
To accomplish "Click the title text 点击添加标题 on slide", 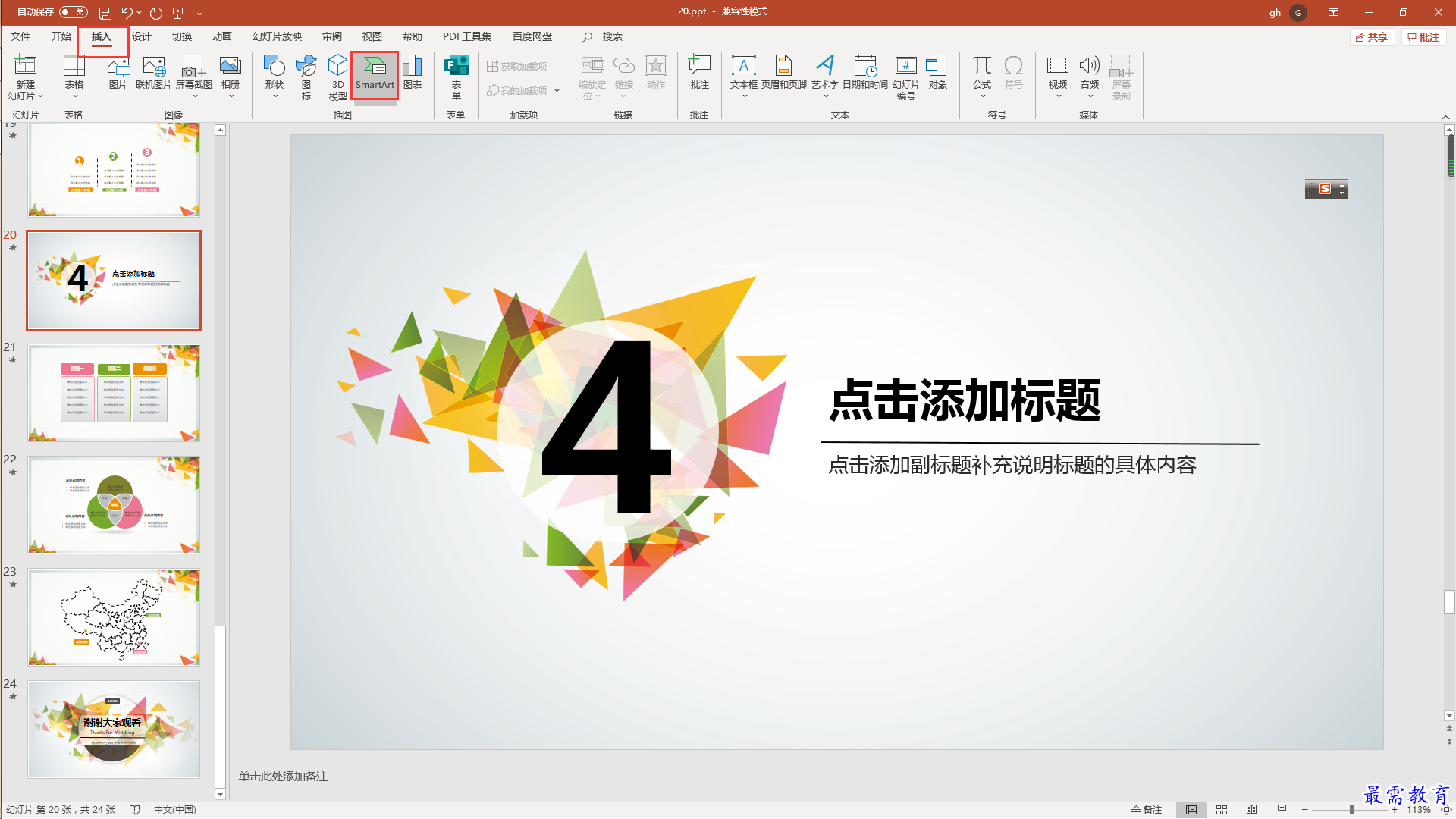I will [965, 400].
